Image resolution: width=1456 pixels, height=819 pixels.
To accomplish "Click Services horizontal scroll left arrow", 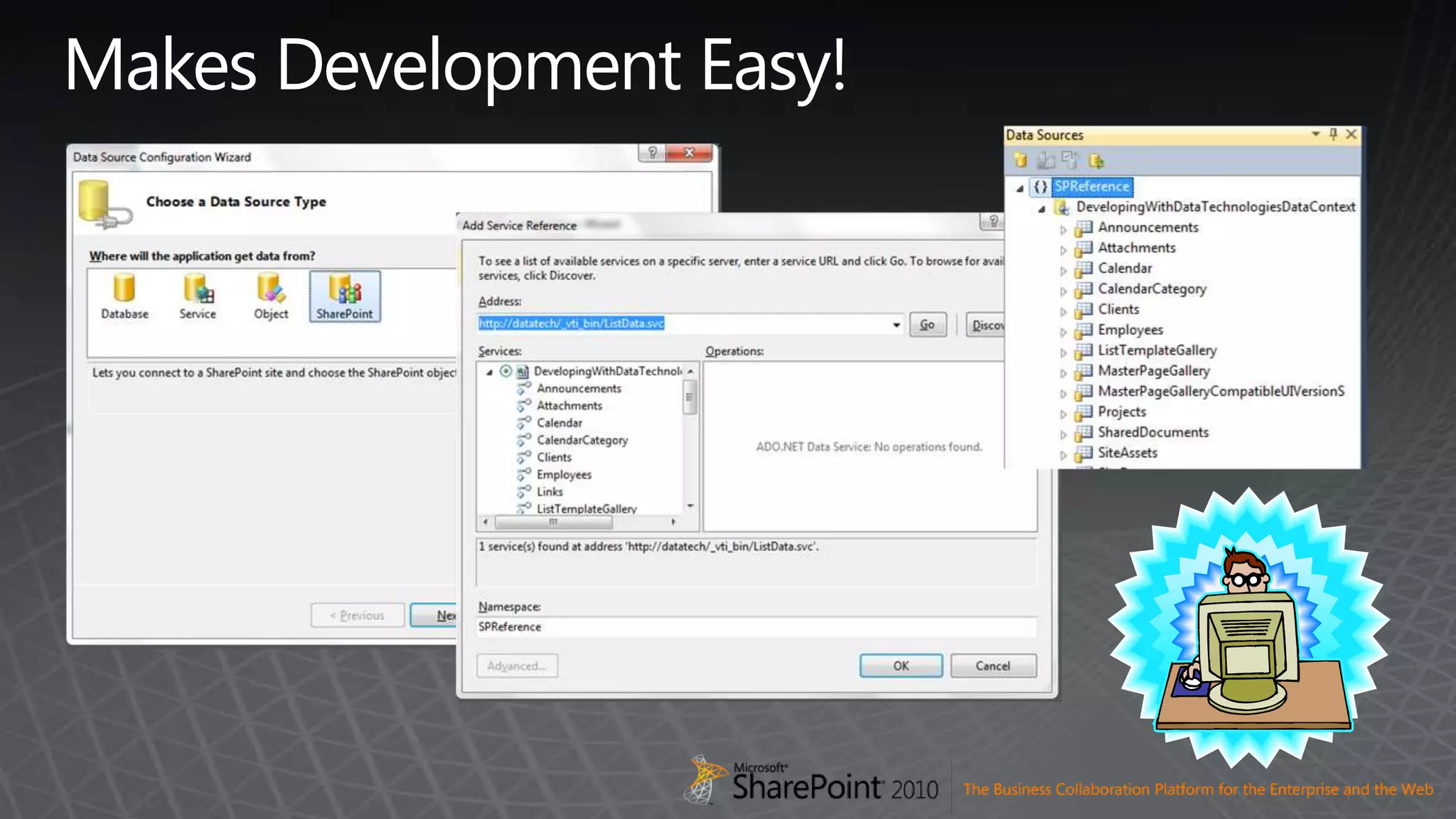I will (x=486, y=522).
